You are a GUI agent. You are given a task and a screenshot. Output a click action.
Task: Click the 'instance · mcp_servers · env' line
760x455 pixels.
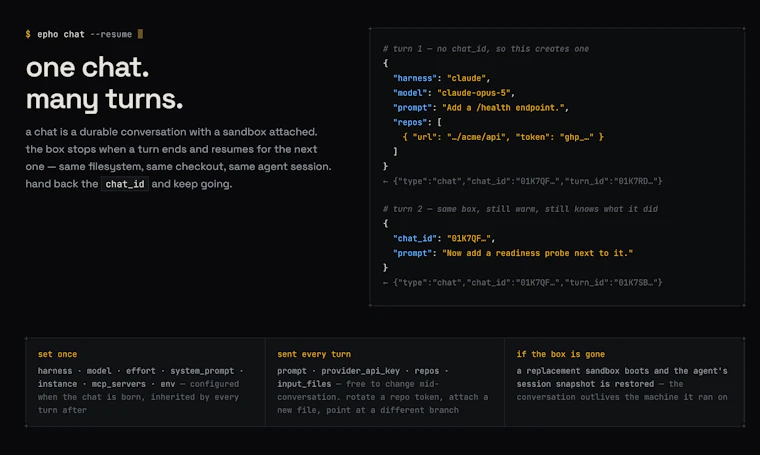[138, 384]
